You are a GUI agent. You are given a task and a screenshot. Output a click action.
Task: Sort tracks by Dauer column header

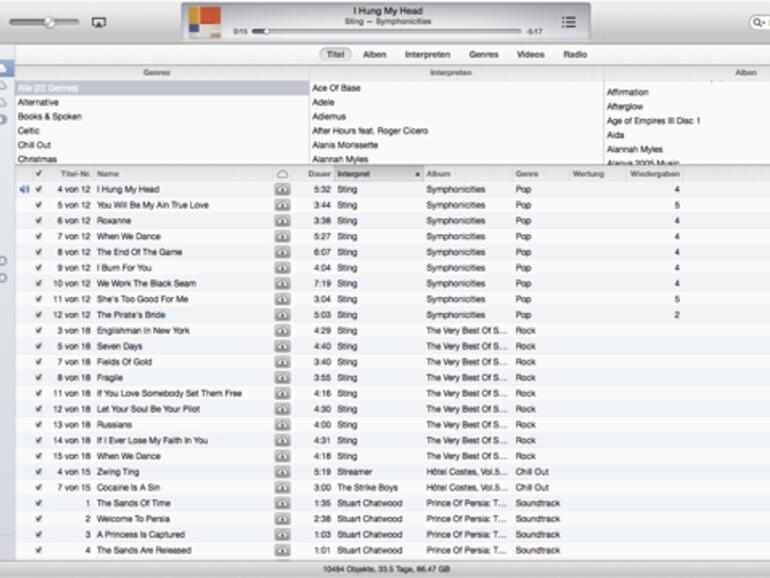(319, 174)
